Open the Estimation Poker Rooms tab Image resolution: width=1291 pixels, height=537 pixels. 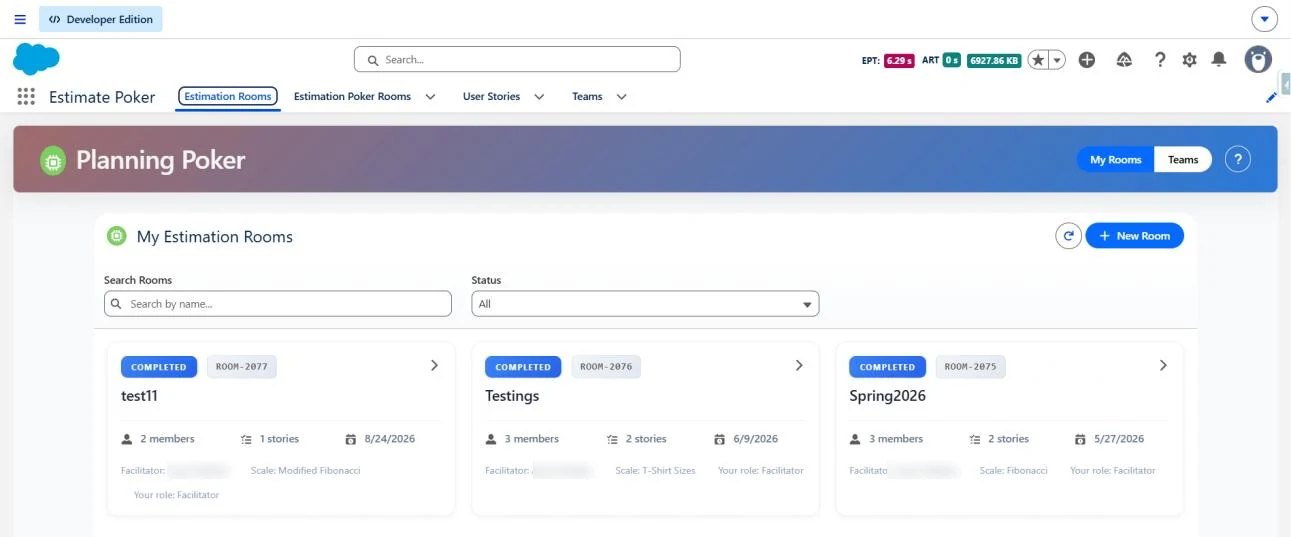click(352, 97)
